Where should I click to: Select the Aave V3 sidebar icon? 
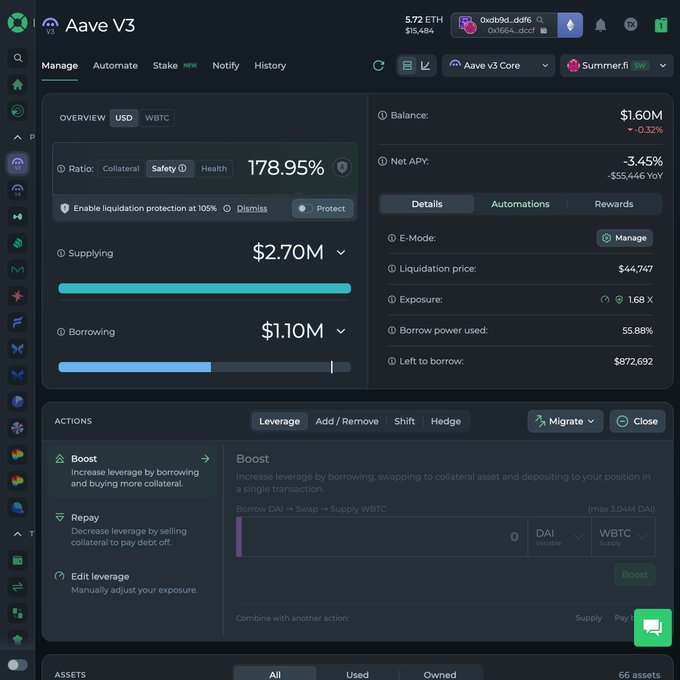[18, 163]
